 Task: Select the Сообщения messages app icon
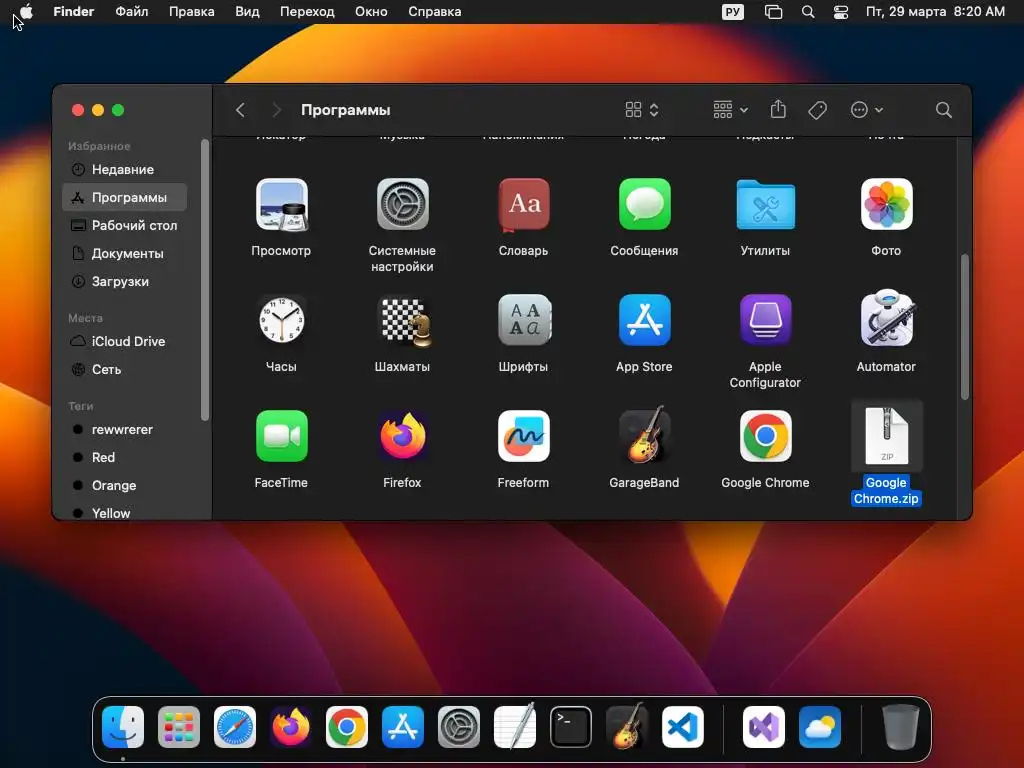click(x=645, y=204)
